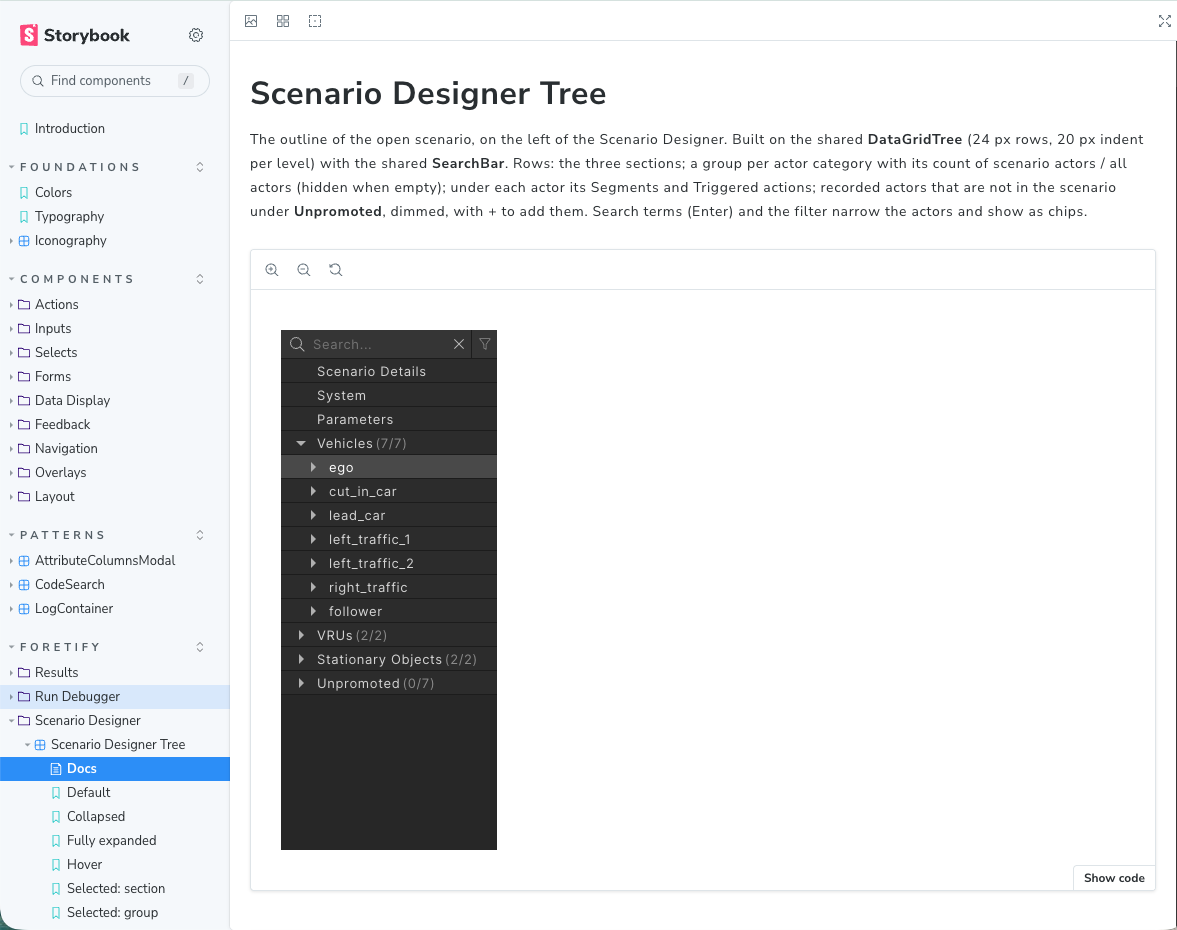Click the search magnifier icon in the tree panel

[x=297, y=344]
